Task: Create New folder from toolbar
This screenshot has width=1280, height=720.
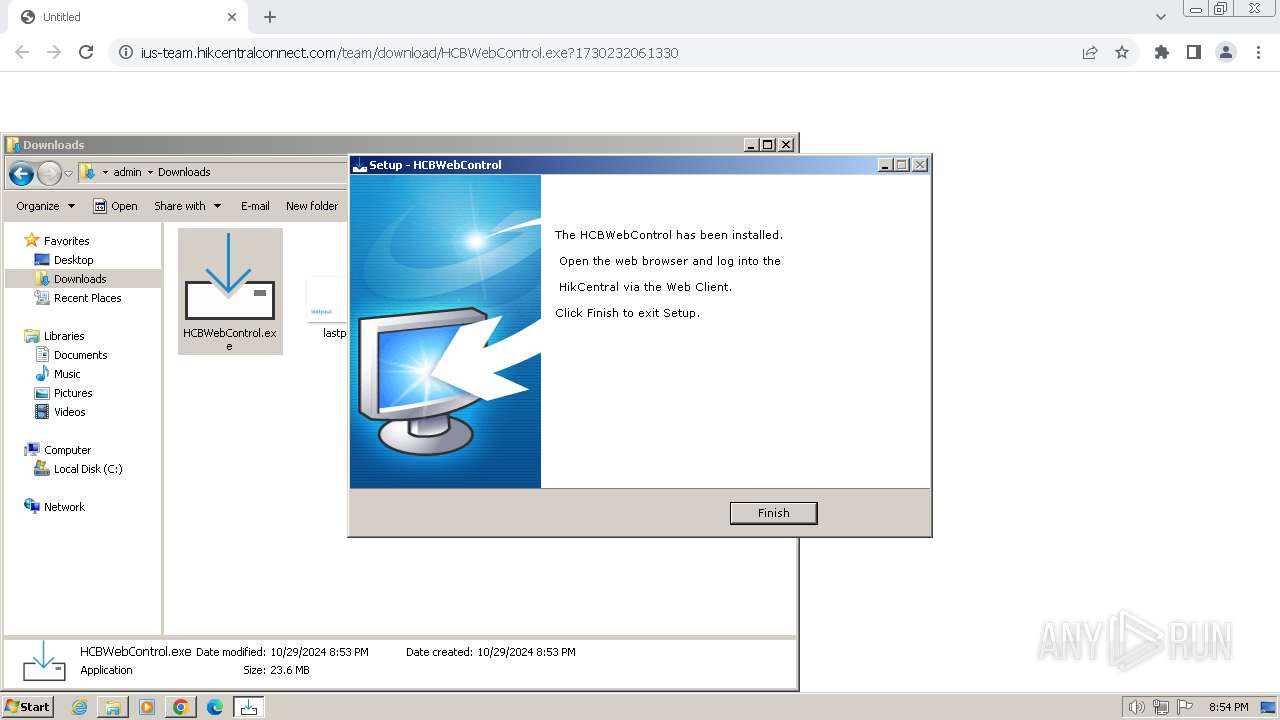Action: 312,206
